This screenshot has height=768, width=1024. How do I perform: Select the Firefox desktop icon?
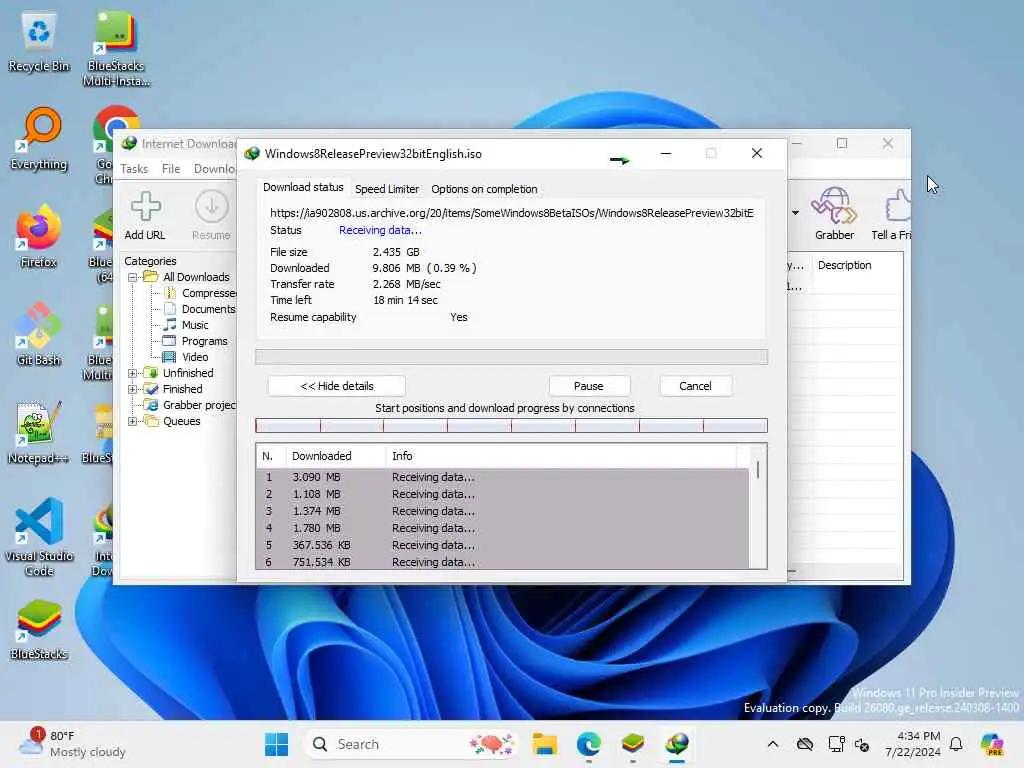[x=39, y=236]
